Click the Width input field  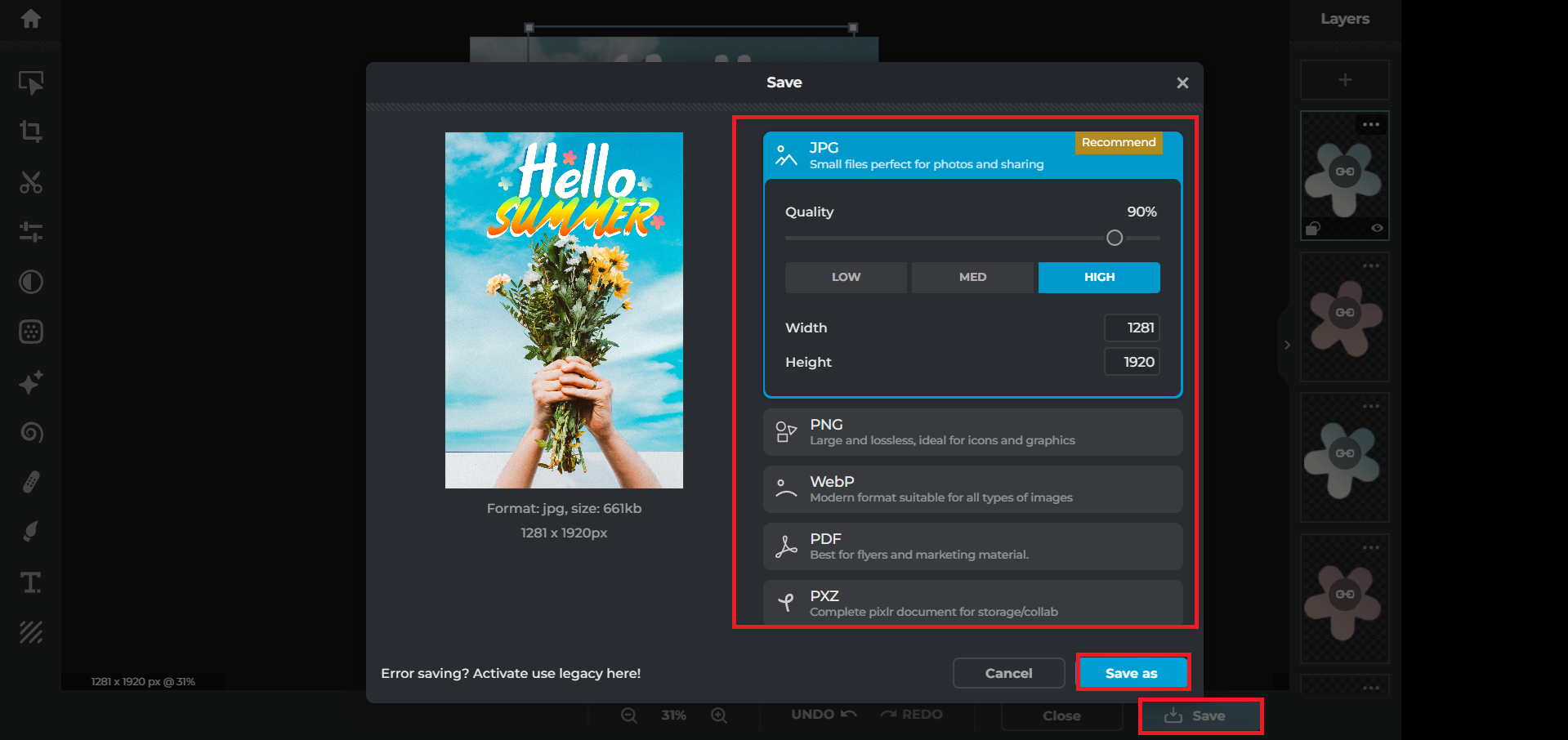tap(1132, 328)
